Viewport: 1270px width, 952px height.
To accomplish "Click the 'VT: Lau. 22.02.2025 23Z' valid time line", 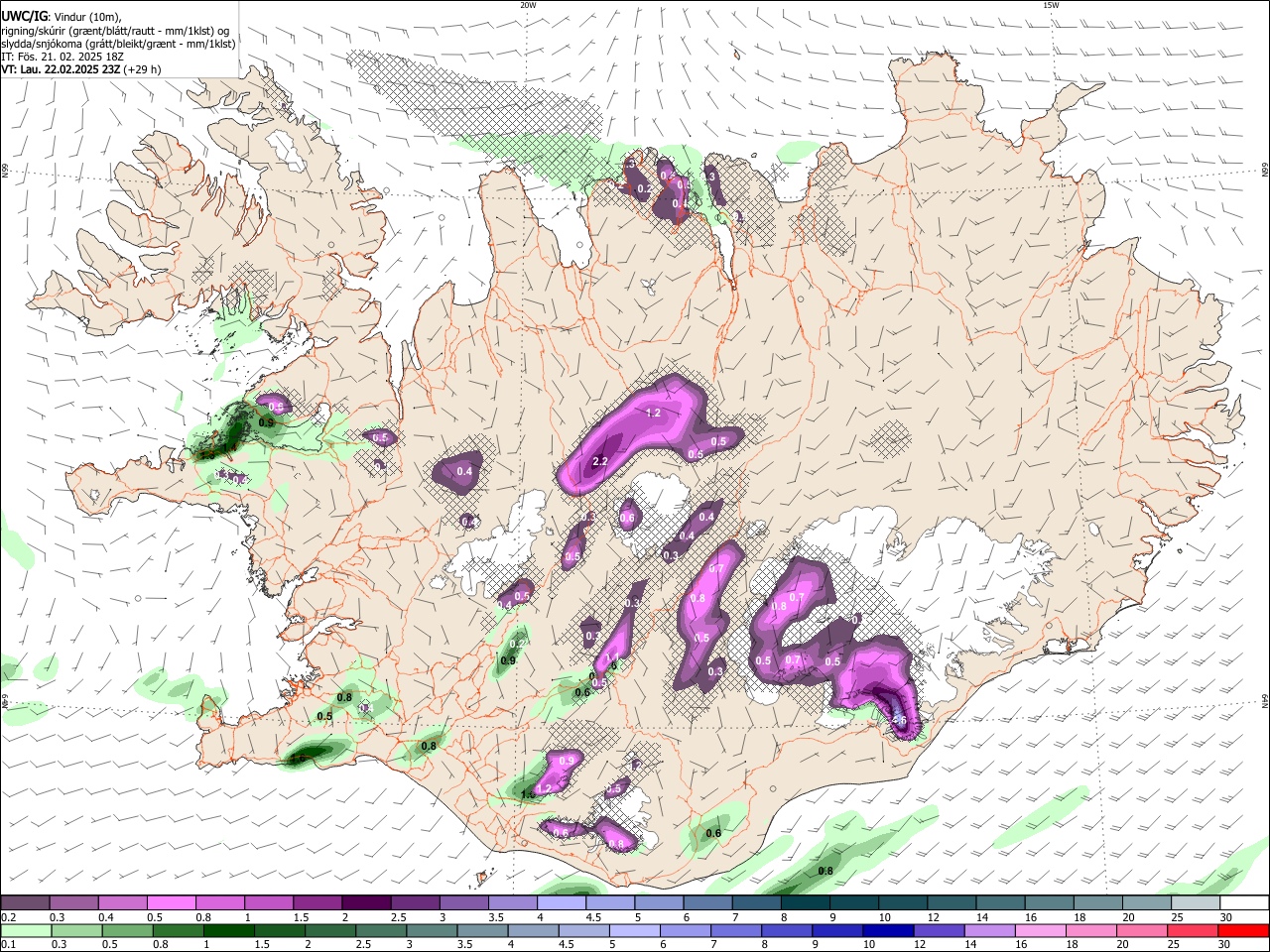I will pyautogui.click(x=61, y=69).
